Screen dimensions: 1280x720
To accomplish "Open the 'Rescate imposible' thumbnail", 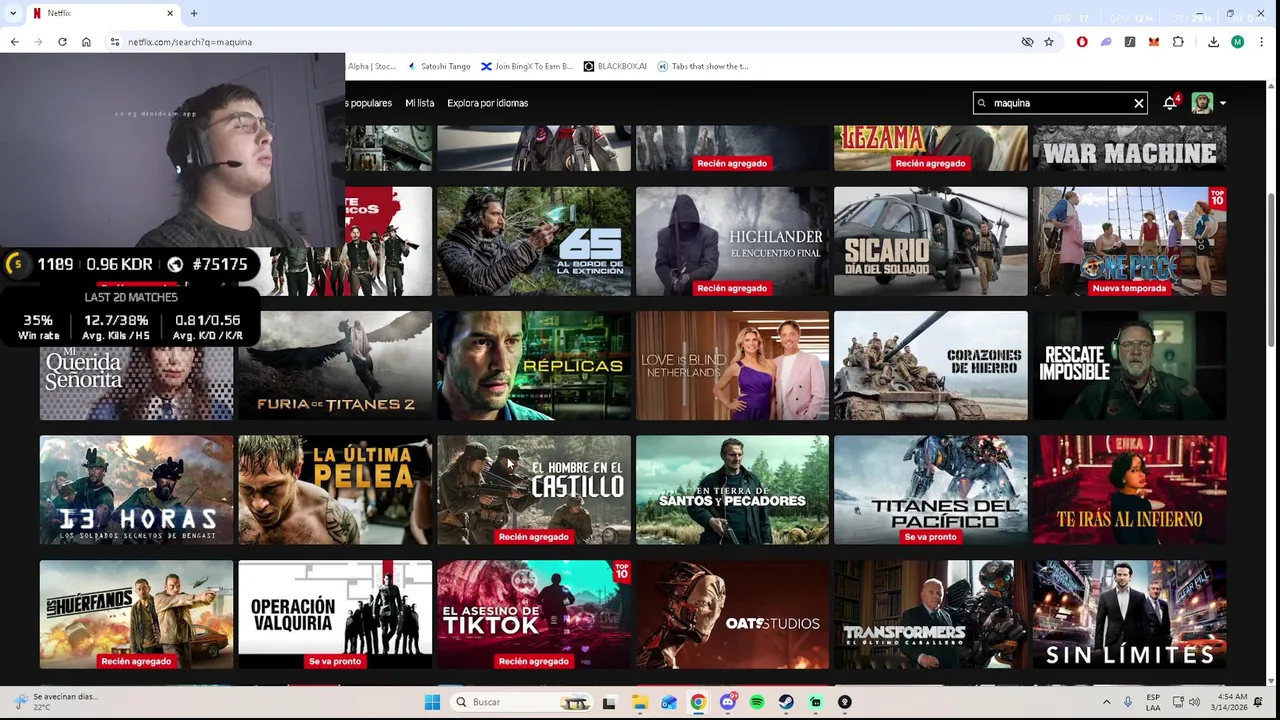I will click(1129, 365).
